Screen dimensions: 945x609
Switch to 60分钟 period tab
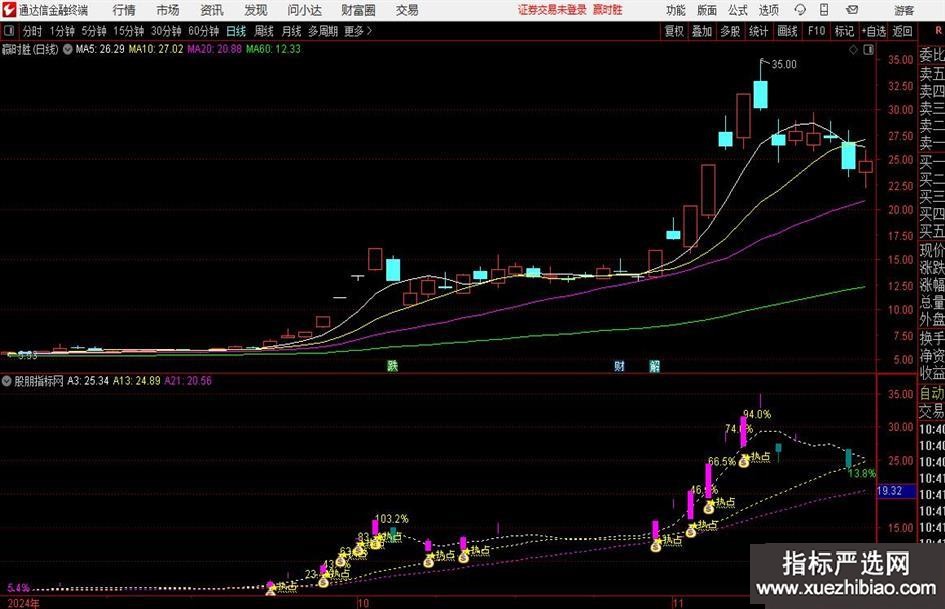pyautogui.click(x=204, y=31)
